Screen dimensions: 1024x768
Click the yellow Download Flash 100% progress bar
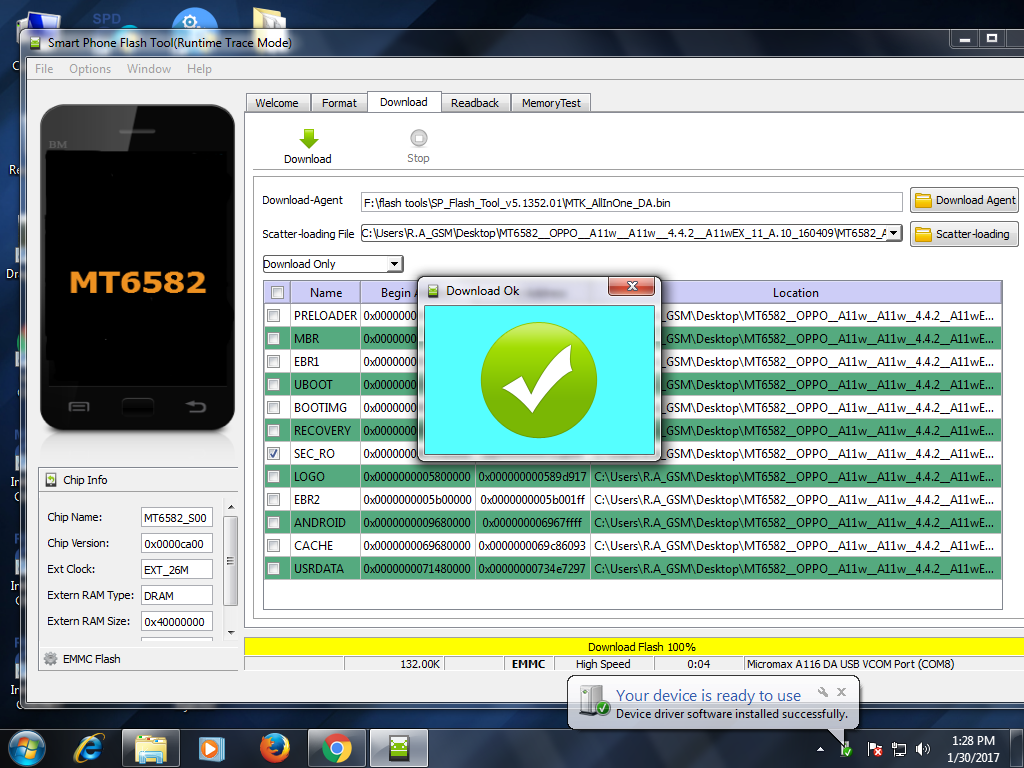(640, 647)
